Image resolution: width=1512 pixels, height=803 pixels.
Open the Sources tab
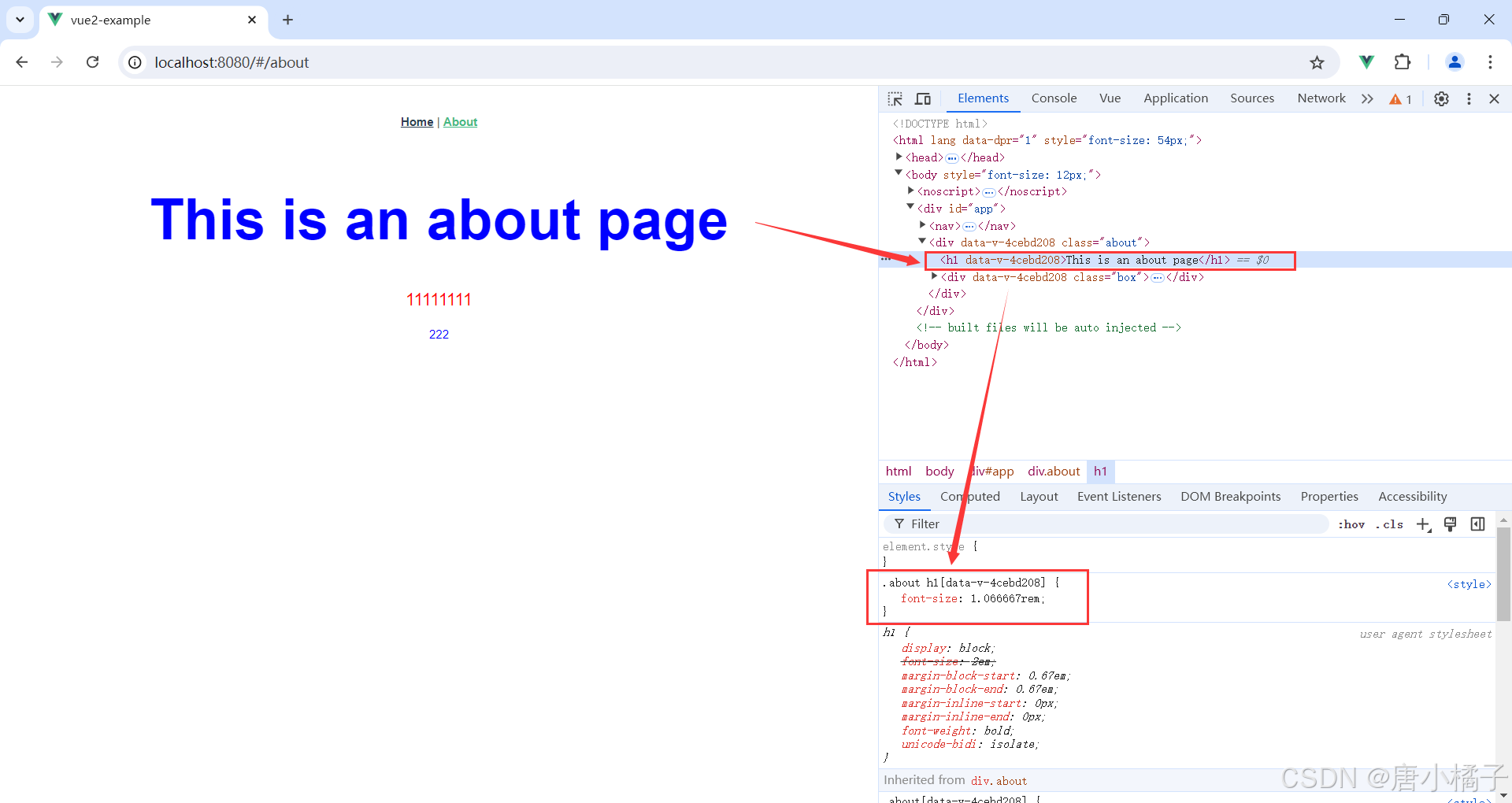(1252, 98)
